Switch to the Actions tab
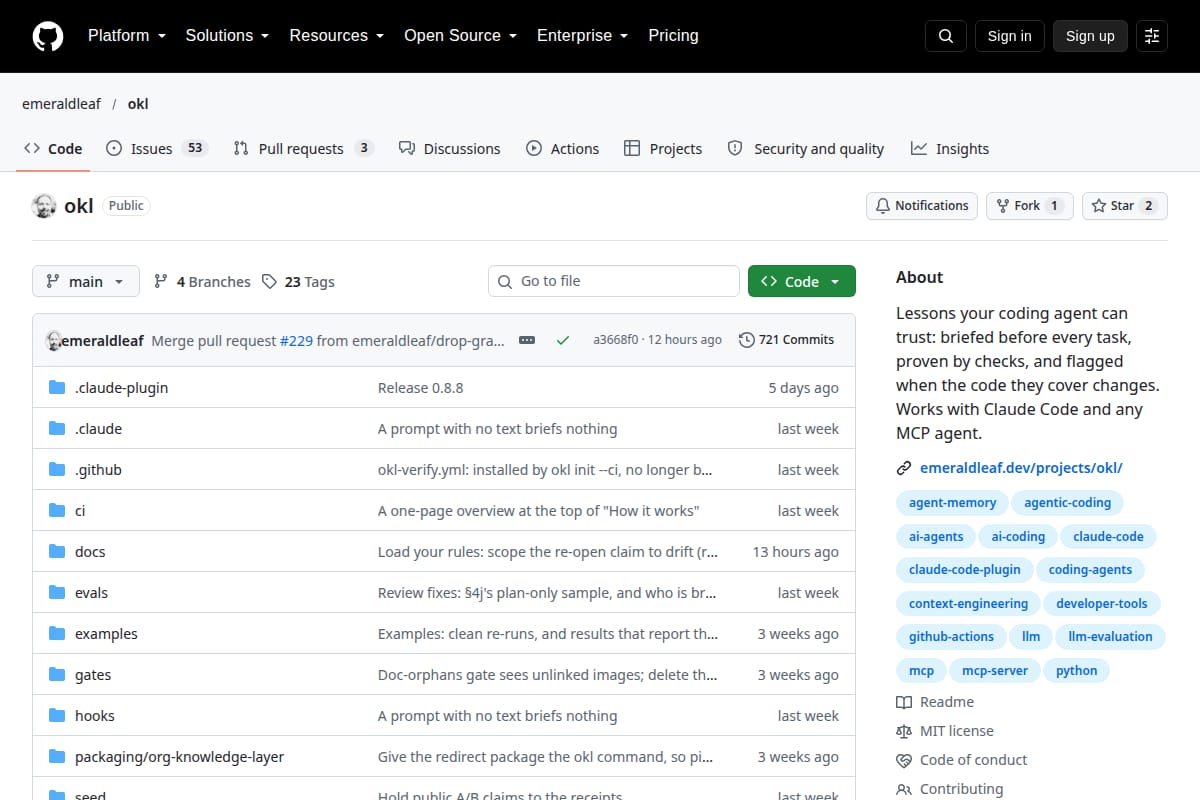1200x800 pixels. [x=563, y=149]
